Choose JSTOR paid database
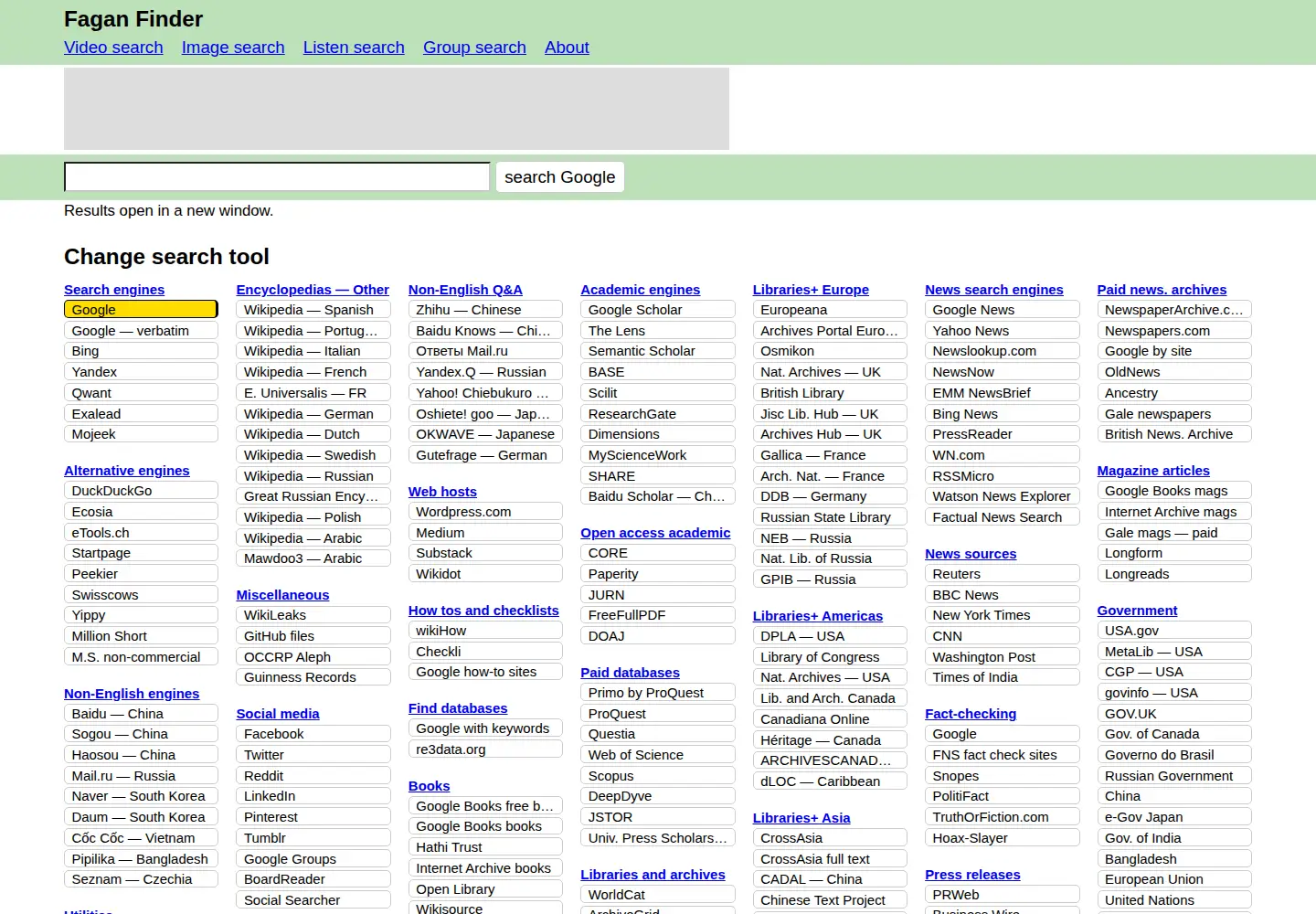The image size is (1316, 914). tap(658, 817)
